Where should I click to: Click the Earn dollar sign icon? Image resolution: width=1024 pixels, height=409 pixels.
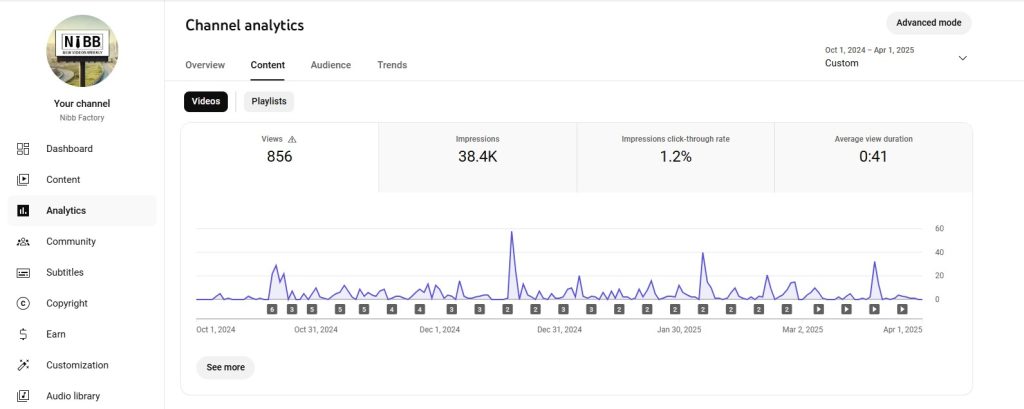pos(23,335)
